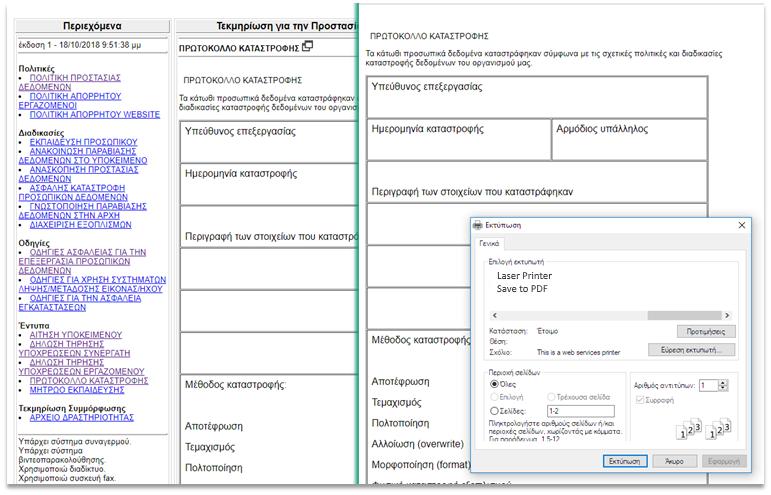Viewport: 771px width, 495px height.
Task: Select the Τρέχουσα σελίδα radio option
Action: coord(551,397)
